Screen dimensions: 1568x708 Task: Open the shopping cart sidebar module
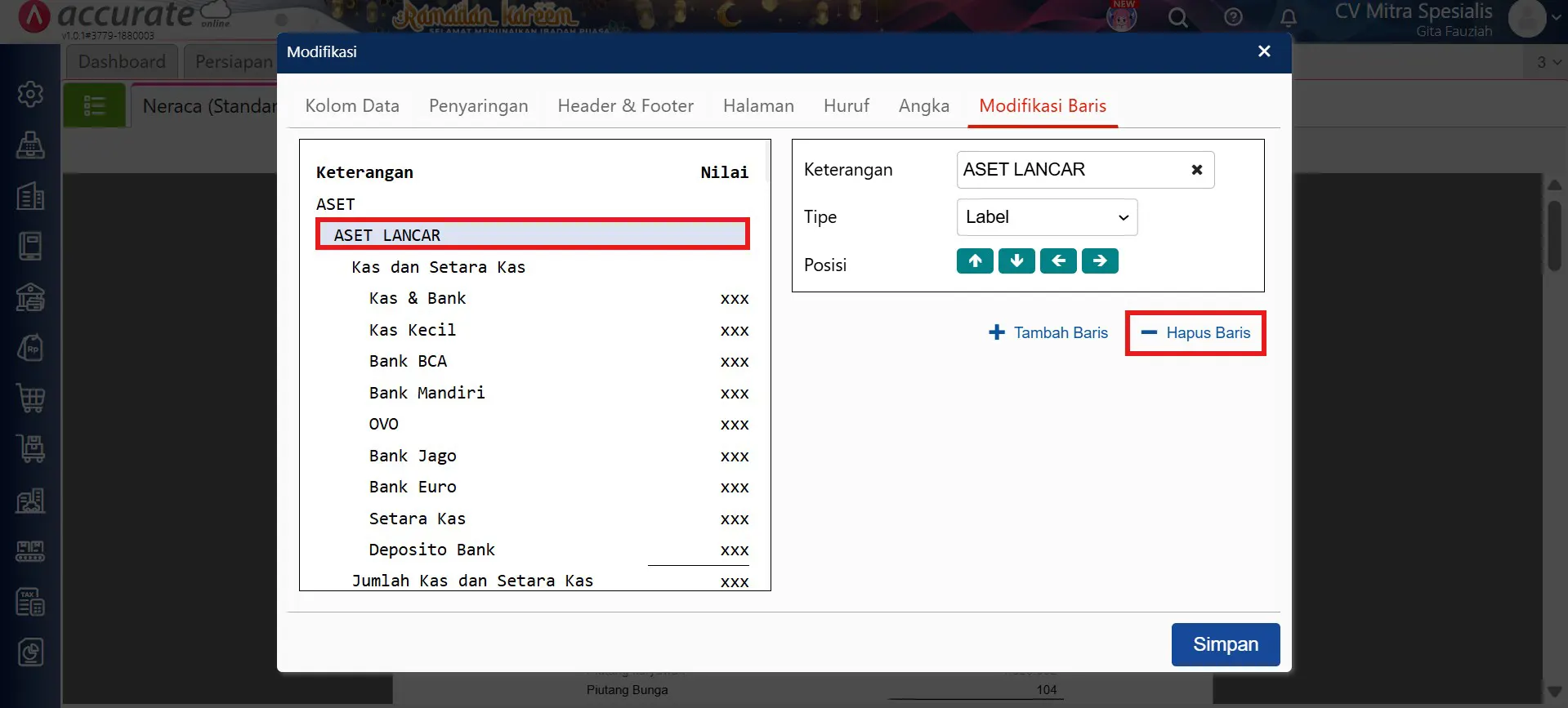point(31,399)
